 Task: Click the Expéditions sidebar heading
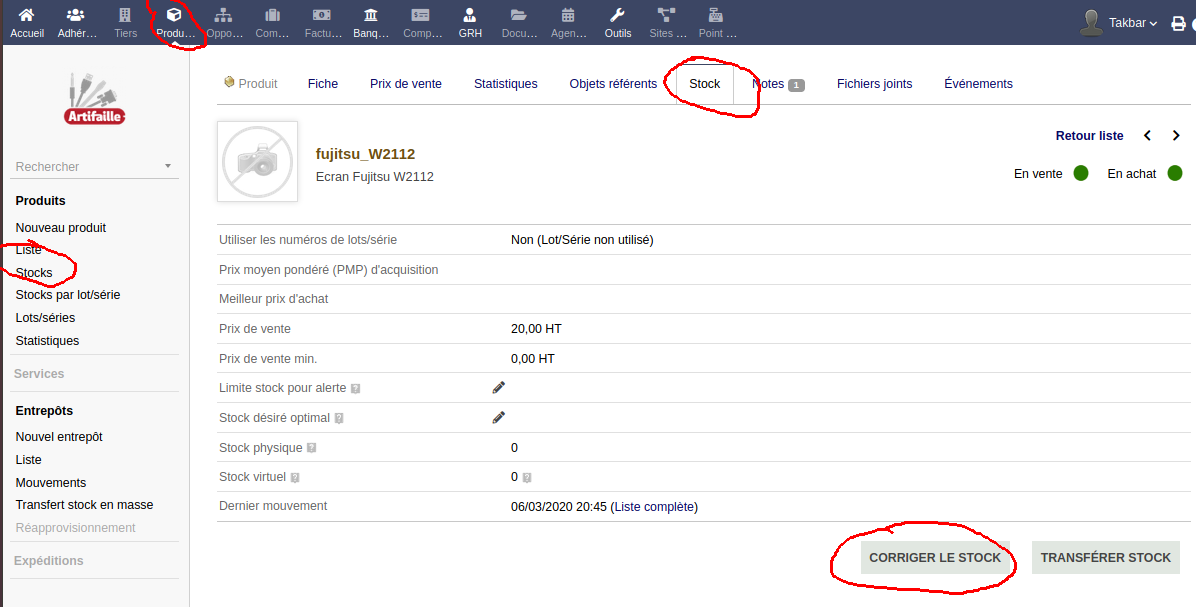click(x=49, y=560)
